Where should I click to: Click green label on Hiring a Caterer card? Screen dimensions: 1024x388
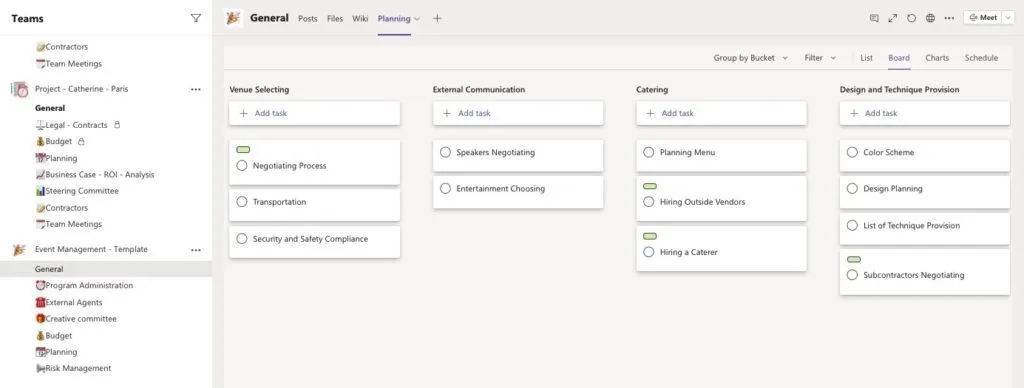(650, 236)
